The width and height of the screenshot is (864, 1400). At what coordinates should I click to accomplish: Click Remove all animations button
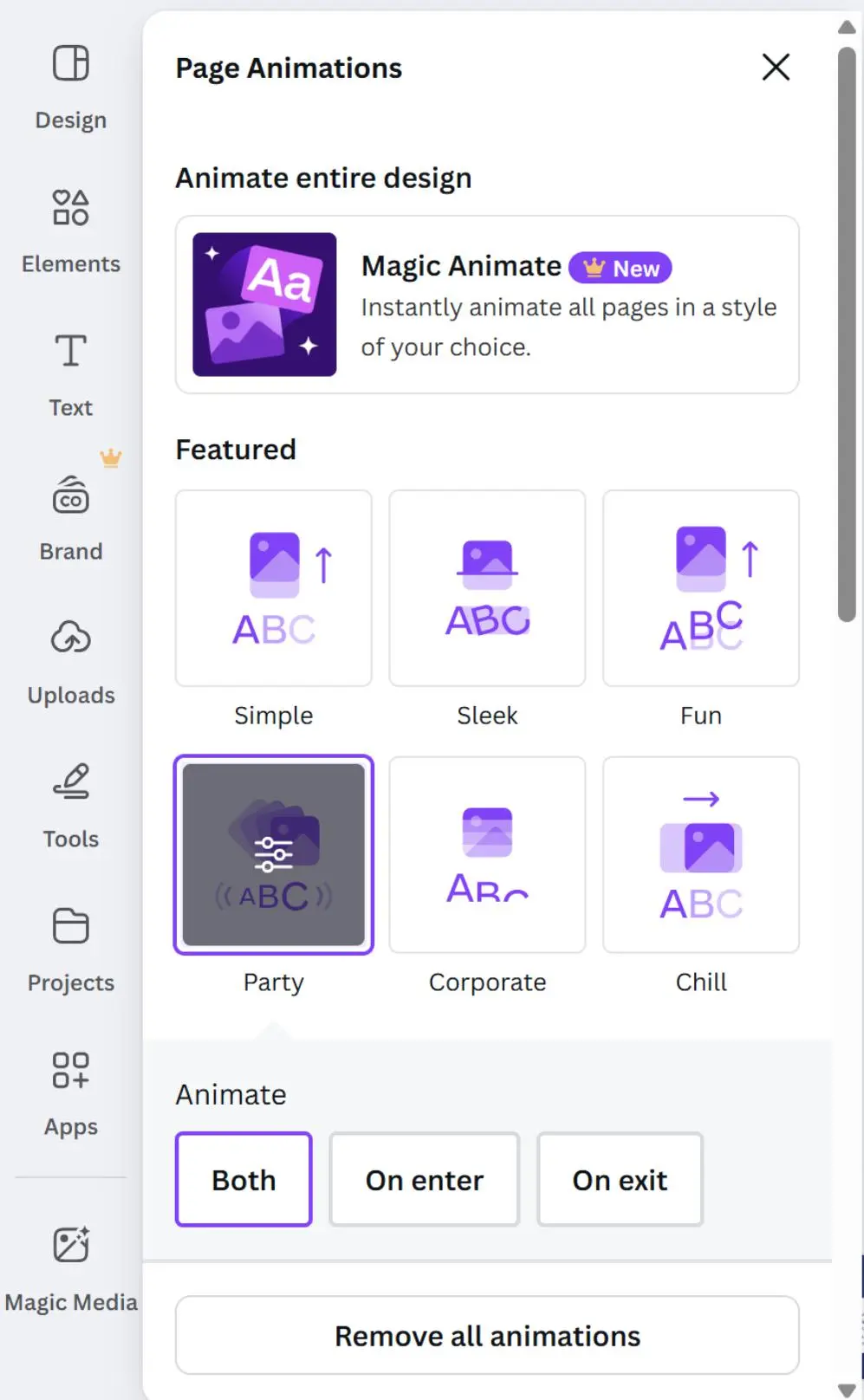(x=487, y=1335)
